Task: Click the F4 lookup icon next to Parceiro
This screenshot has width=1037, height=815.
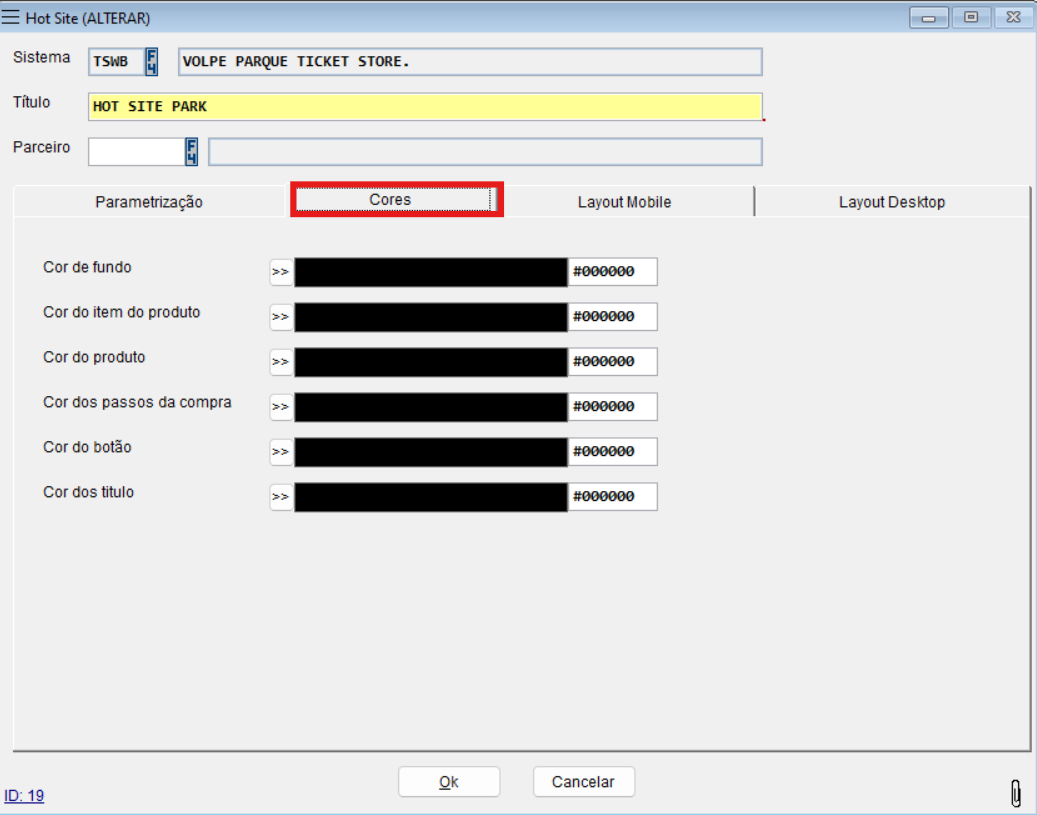Action: point(191,152)
